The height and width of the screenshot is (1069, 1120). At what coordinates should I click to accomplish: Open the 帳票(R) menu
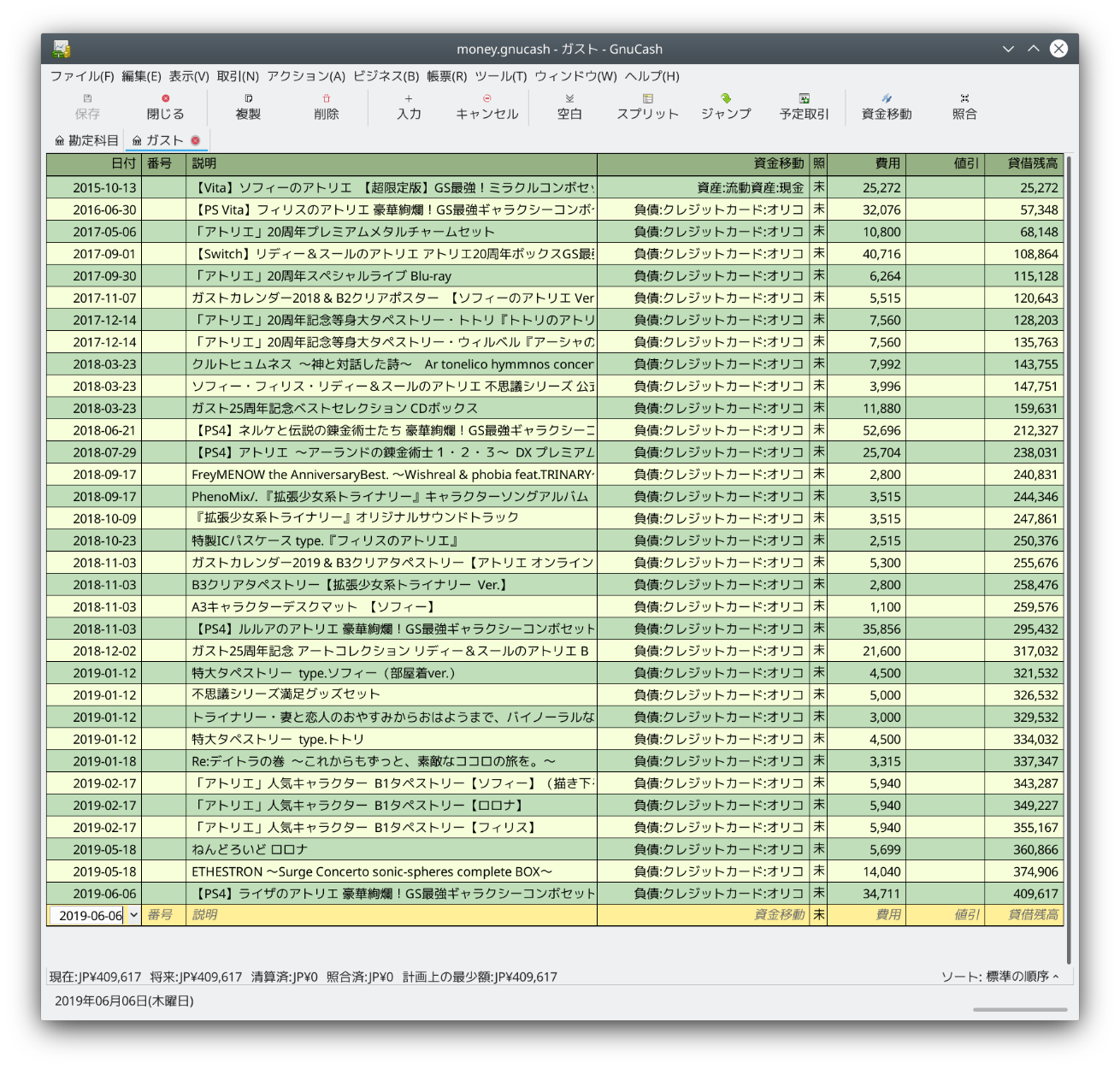446,76
